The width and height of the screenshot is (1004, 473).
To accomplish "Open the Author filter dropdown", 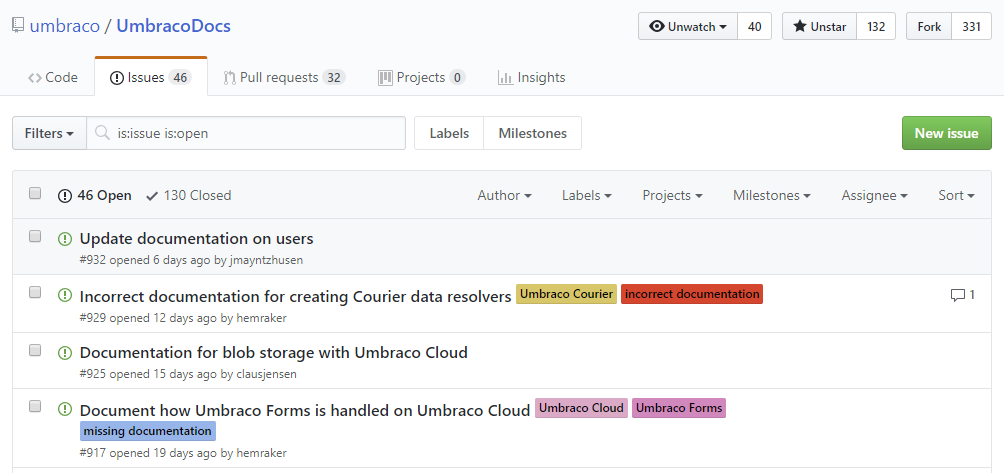I will point(504,195).
